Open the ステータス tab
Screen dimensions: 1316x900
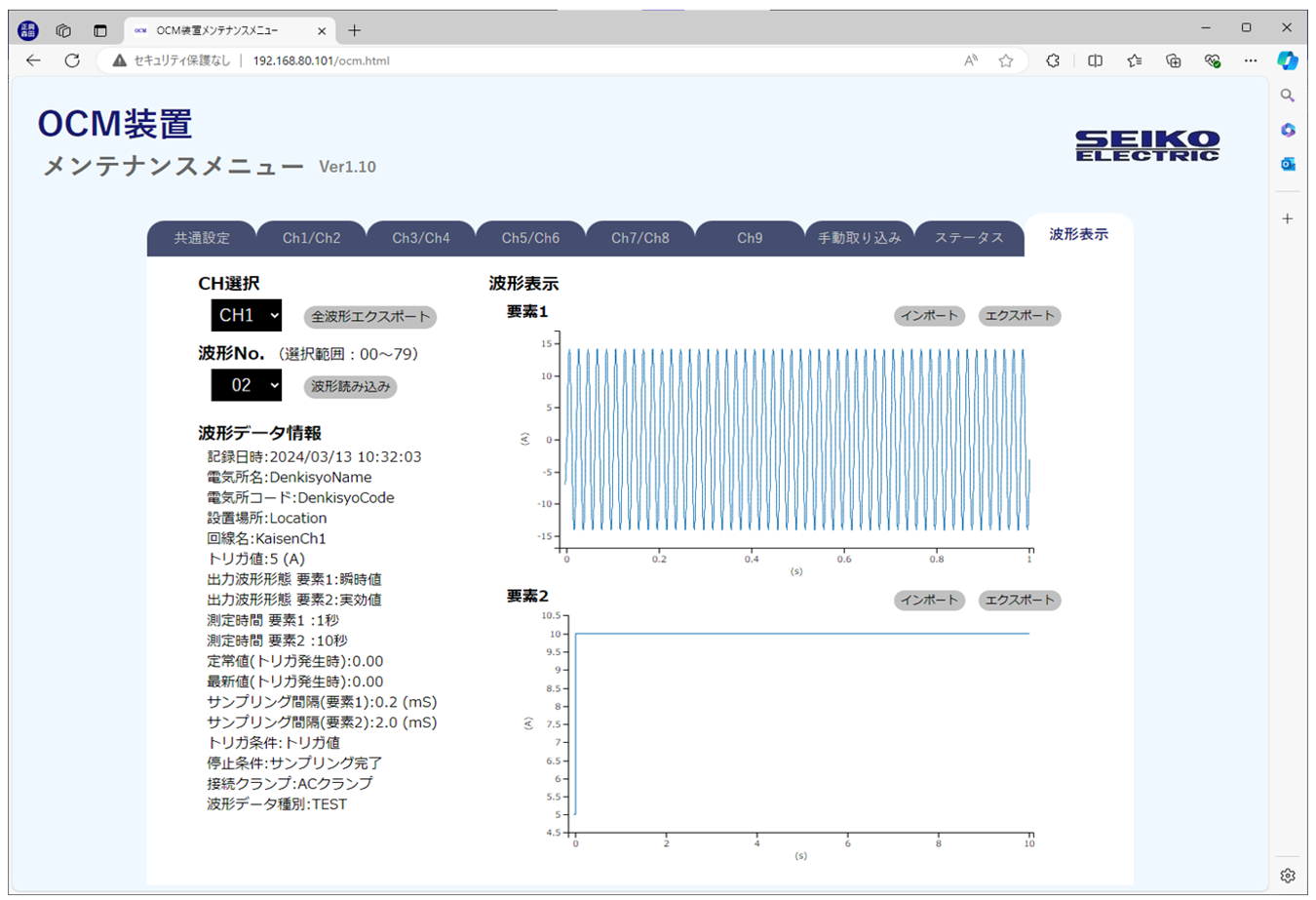[x=969, y=238]
